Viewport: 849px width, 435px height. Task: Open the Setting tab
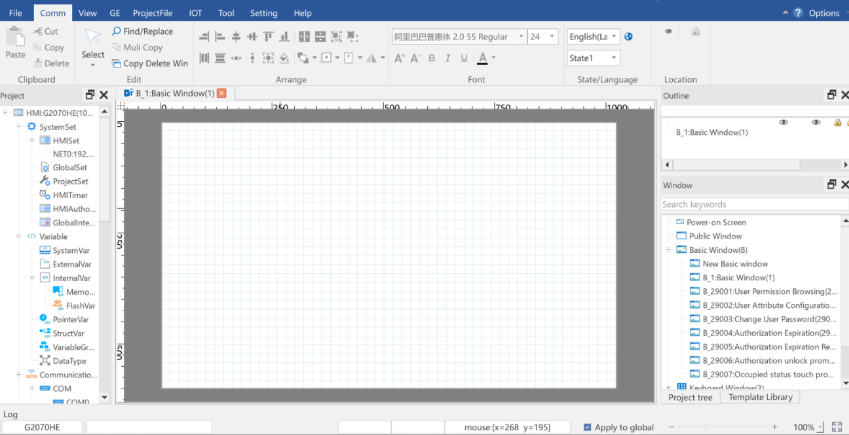pyautogui.click(x=264, y=13)
